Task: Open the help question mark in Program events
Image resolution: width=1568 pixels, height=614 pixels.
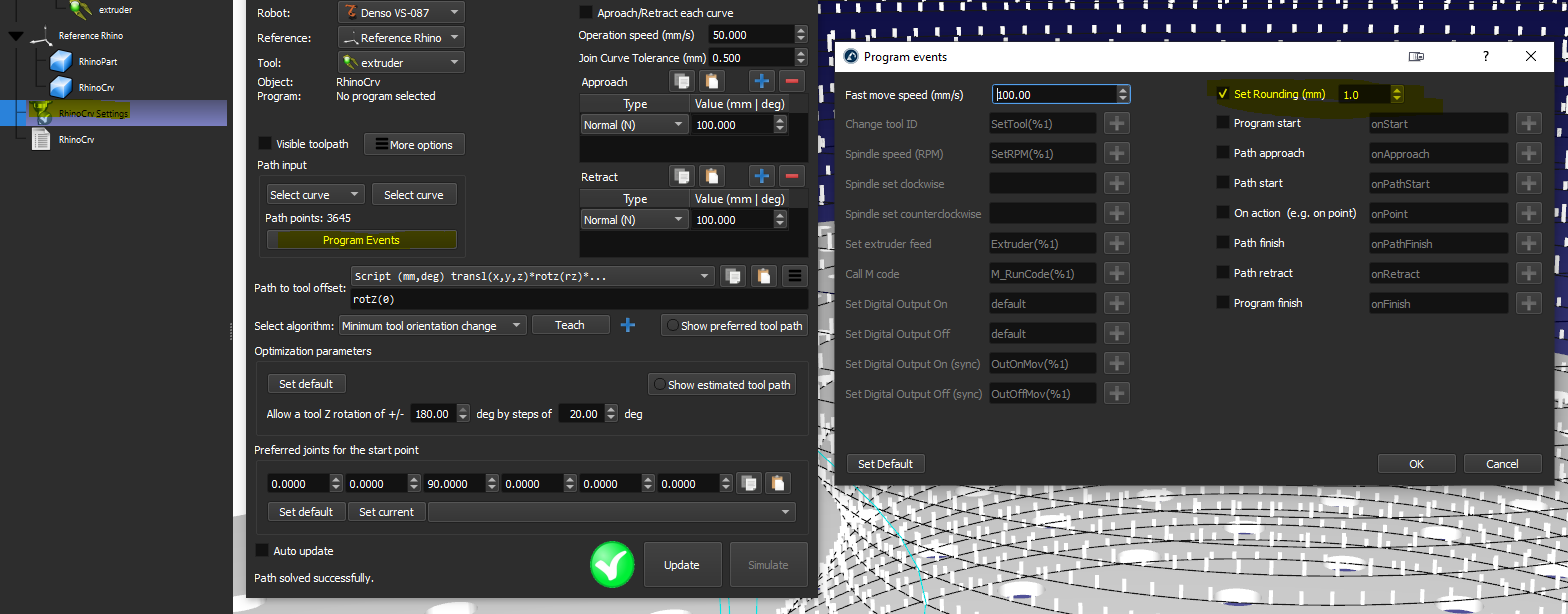Action: pyautogui.click(x=1486, y=57)
